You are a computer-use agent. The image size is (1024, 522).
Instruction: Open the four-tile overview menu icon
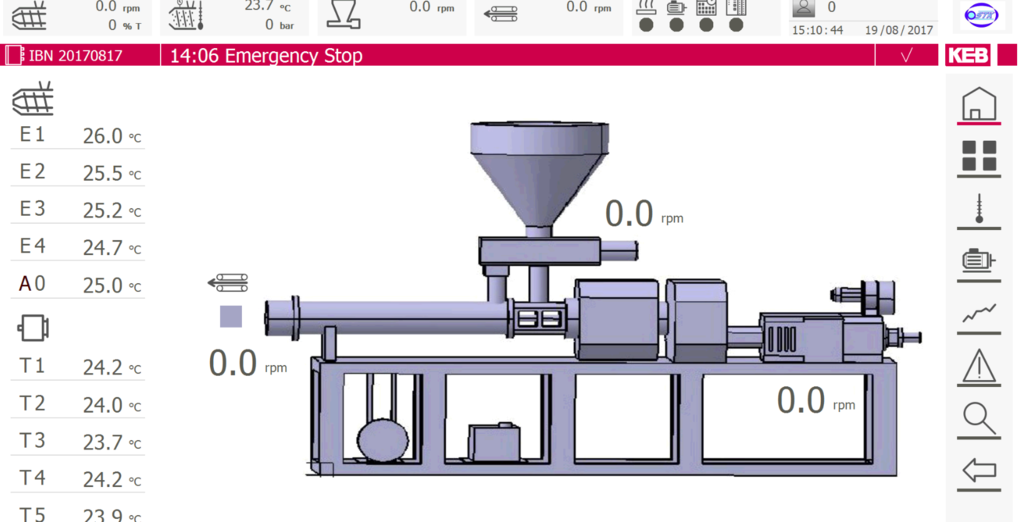click(978, 156)
